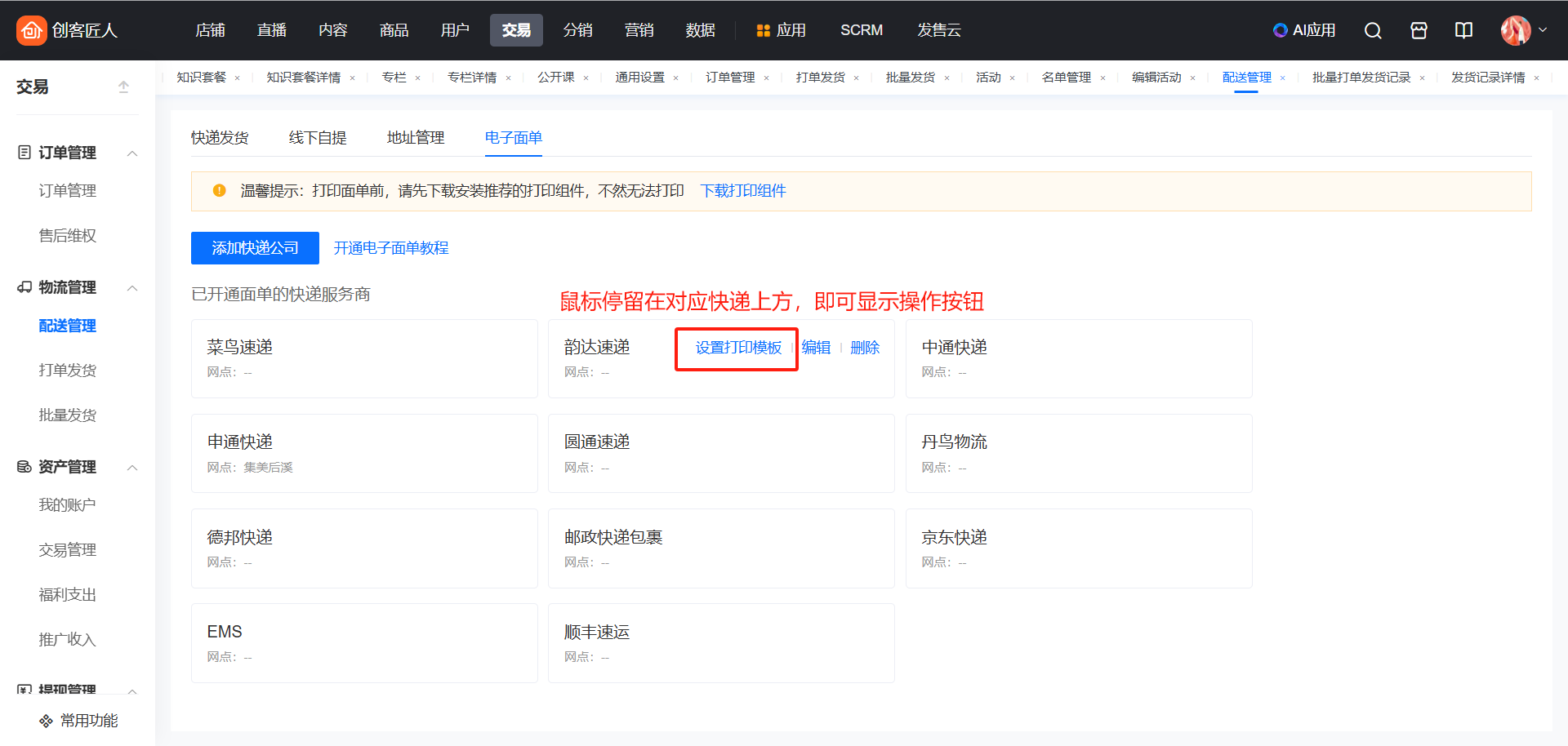Click 设置打印模板 for 韵达速递
The height and width of the screenshot is (746, 1568).
[738, 348]
